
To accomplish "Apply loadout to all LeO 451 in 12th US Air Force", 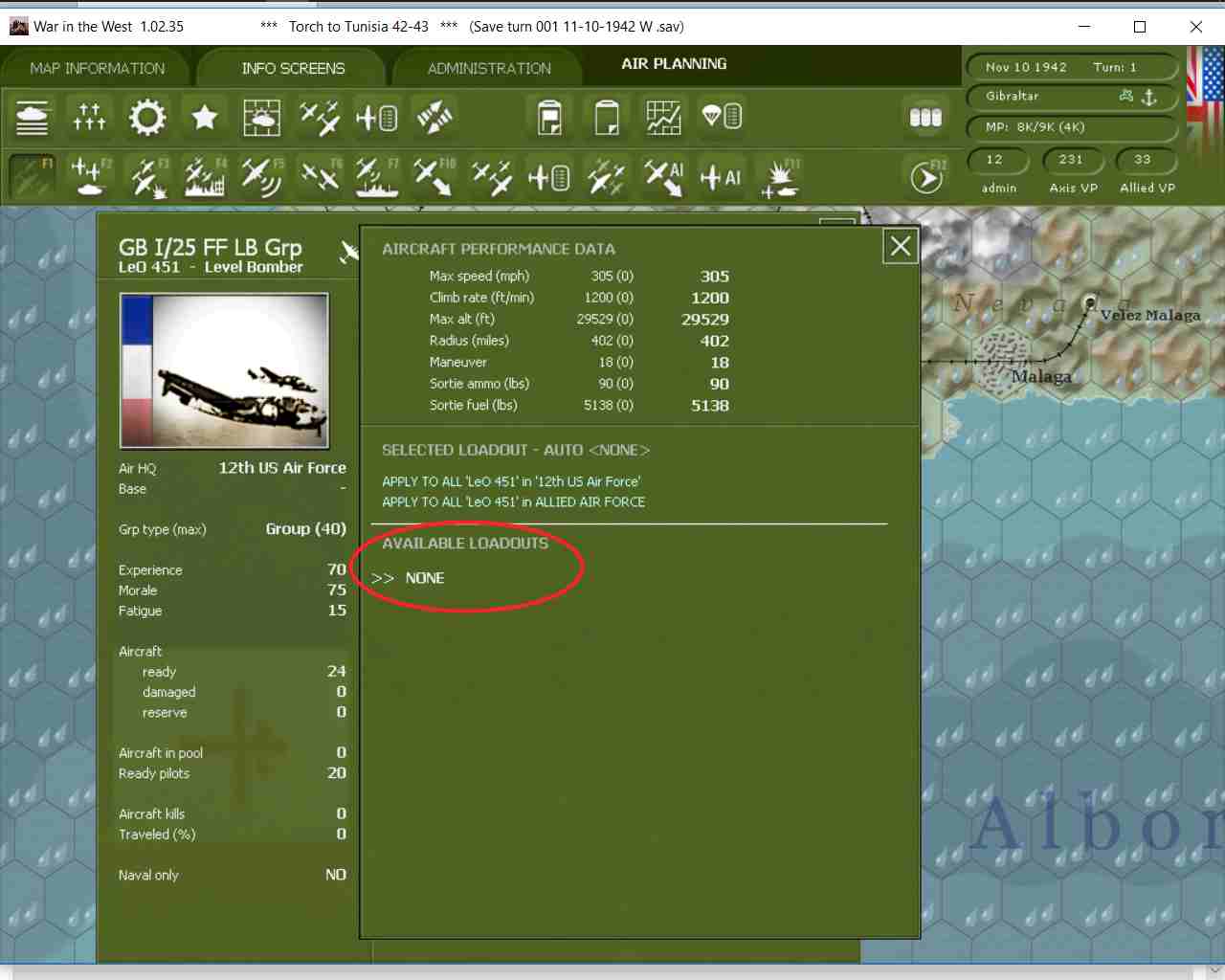I will pos(511,481).
